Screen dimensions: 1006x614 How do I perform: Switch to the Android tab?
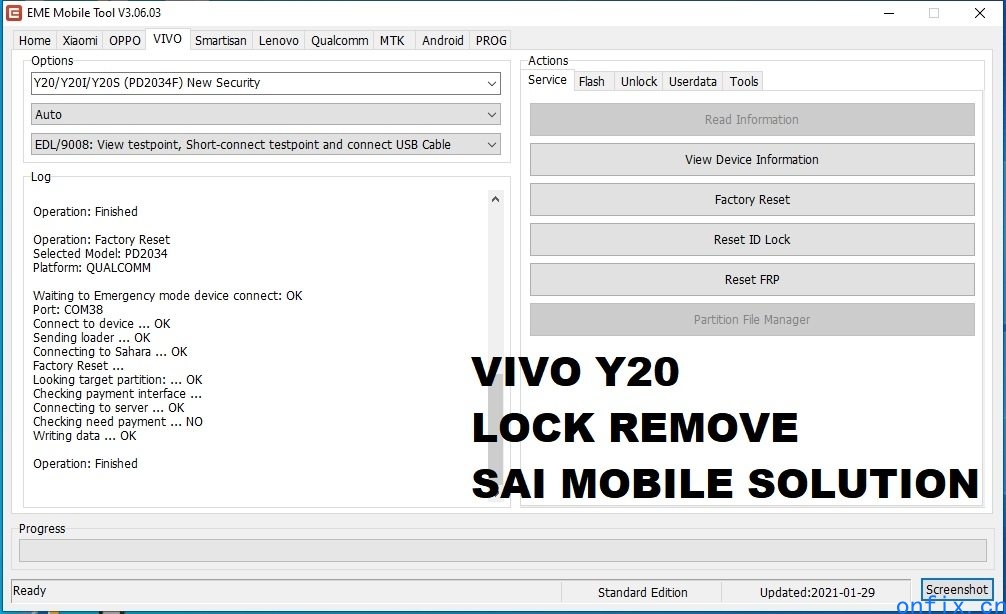click(x=443, y=40)
